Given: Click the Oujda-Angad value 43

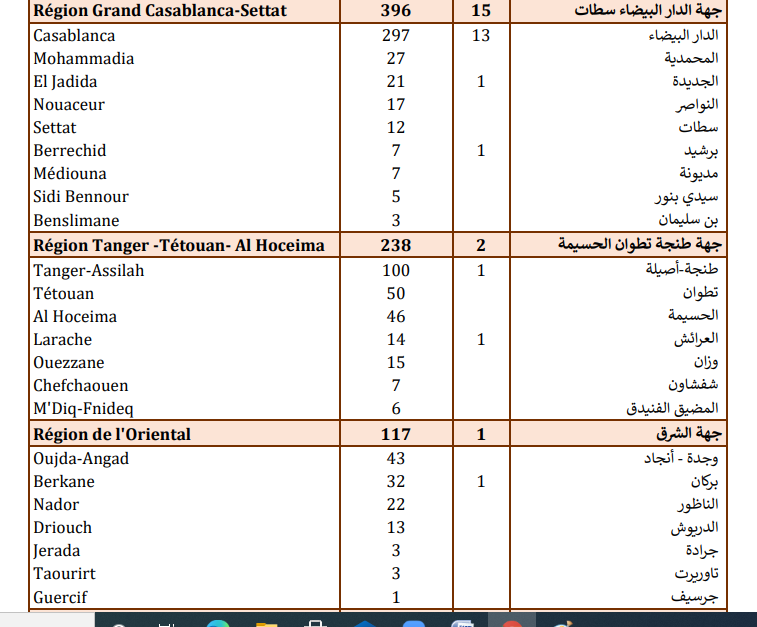Looking at the screenshot, I should coord(396,458).
